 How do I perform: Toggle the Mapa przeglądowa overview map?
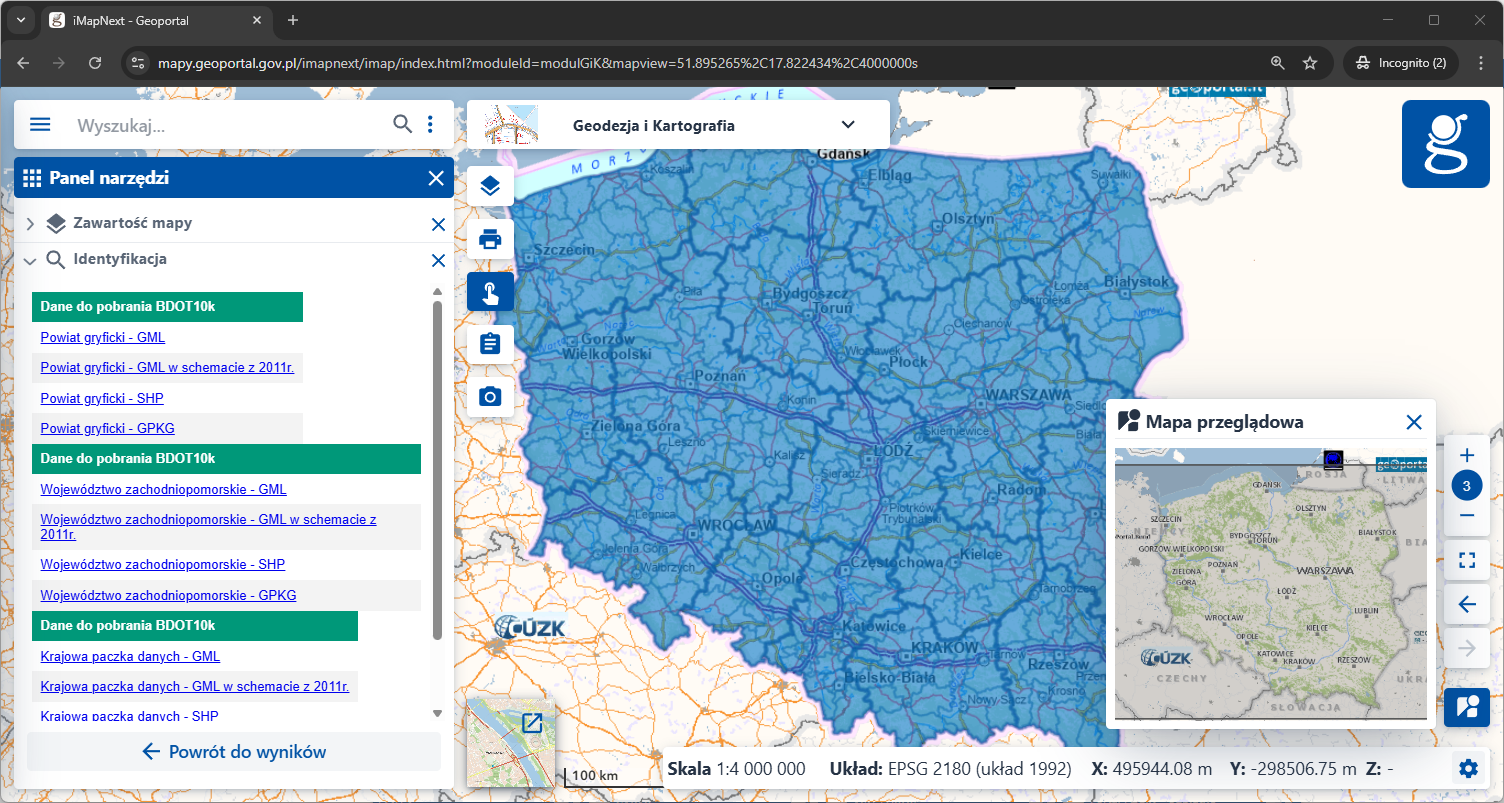(1466, 707)
